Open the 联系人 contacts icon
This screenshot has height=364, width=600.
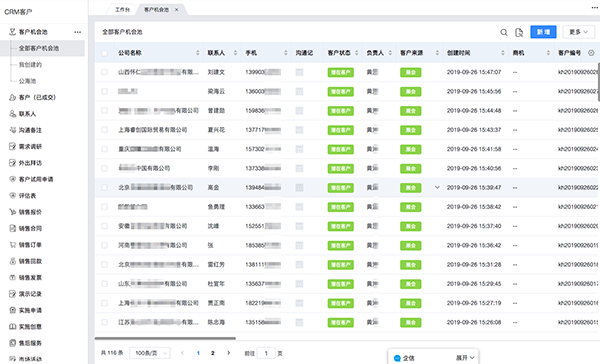(13, 114)
